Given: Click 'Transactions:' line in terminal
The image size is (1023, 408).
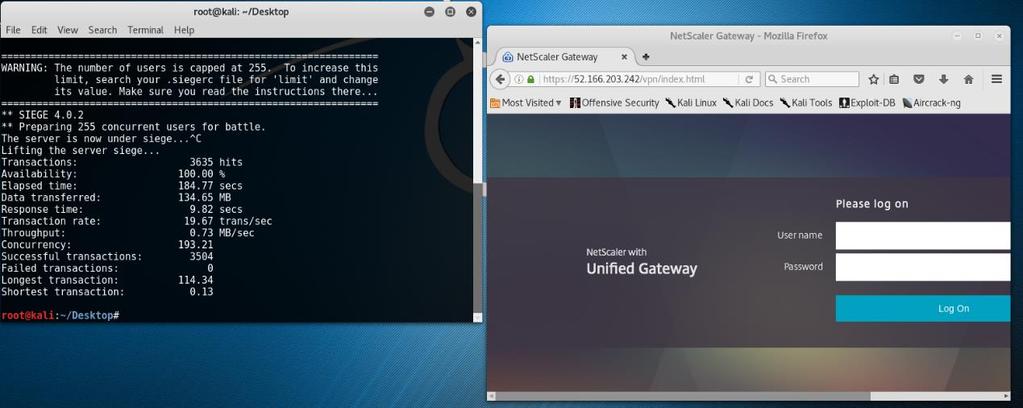Looking at the screenshot, I should [122, 163].
